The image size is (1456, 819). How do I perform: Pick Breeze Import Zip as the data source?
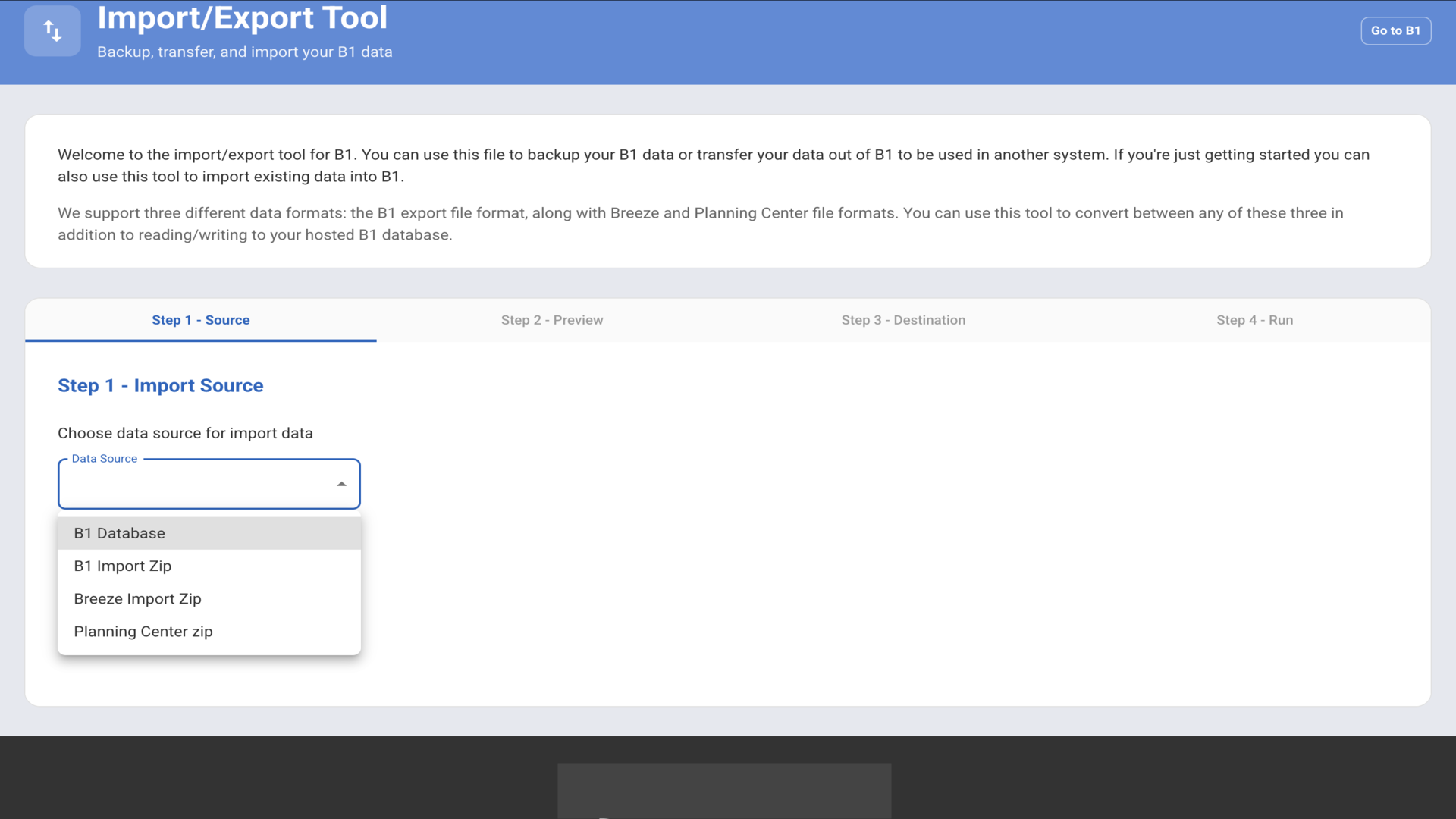coord(137,599)
